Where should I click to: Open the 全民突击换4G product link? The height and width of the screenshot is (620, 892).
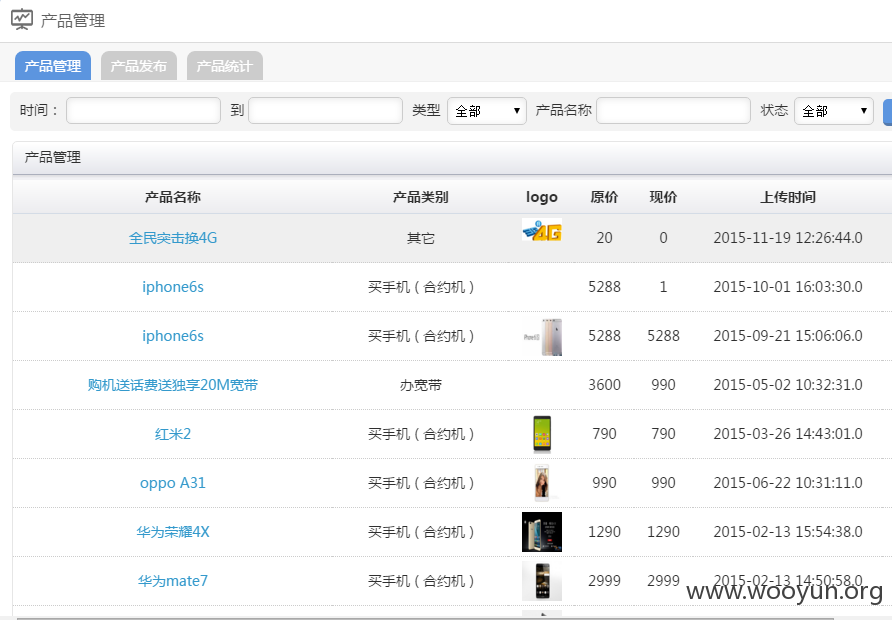173,238
